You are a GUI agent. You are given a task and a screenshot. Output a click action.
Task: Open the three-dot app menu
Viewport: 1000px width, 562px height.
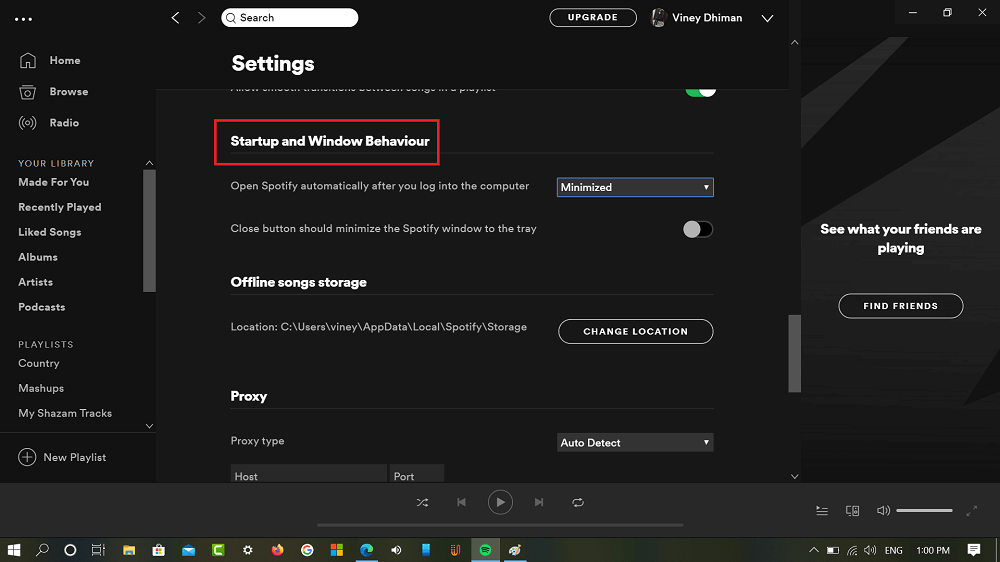tap(24, 19)
